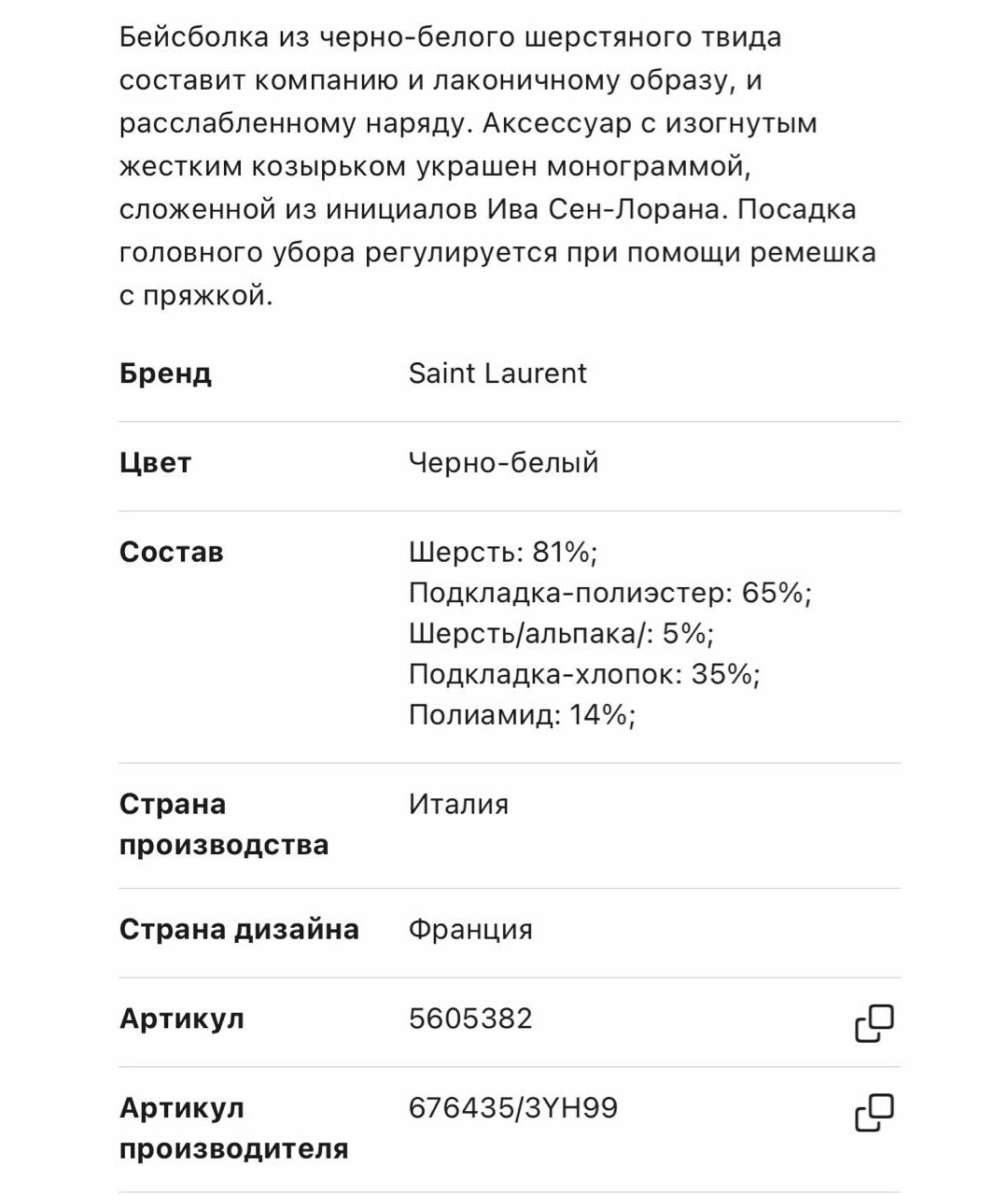Select the Полиамид: 14% line
Screen dimensions: 1008x1195
click(522, 715)
